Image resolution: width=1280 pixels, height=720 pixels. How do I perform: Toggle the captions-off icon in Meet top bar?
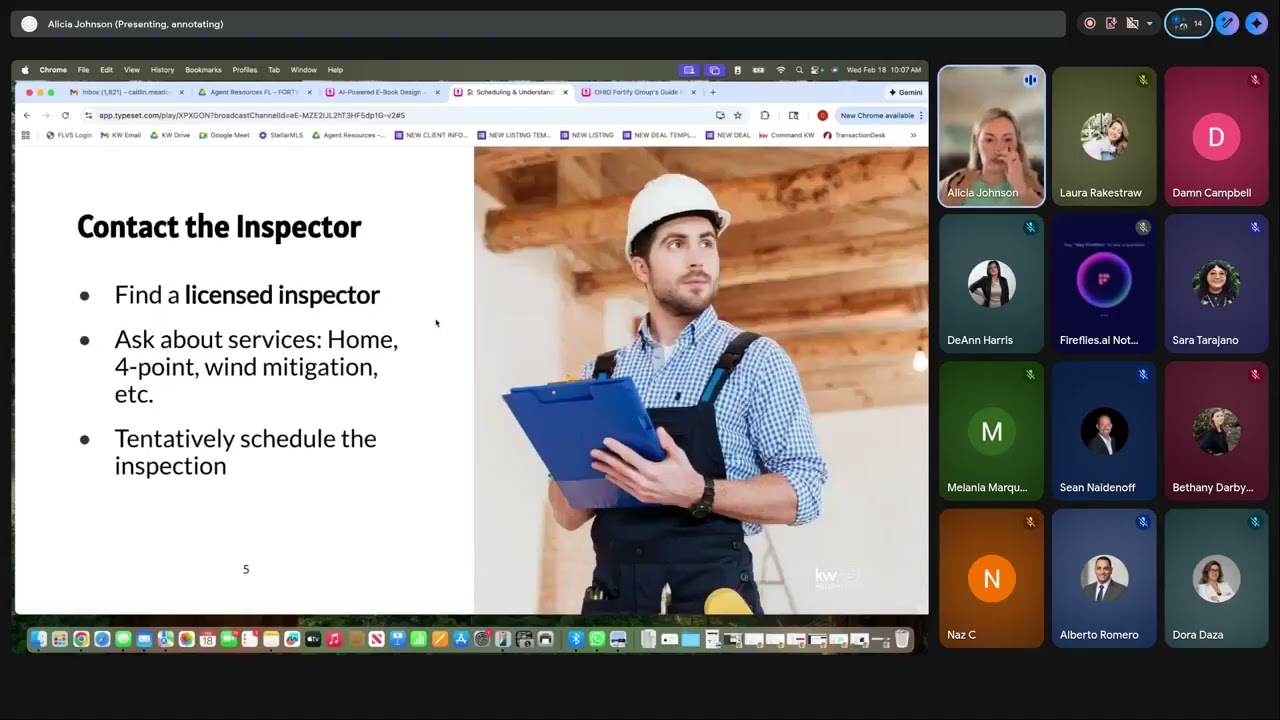1132,23
